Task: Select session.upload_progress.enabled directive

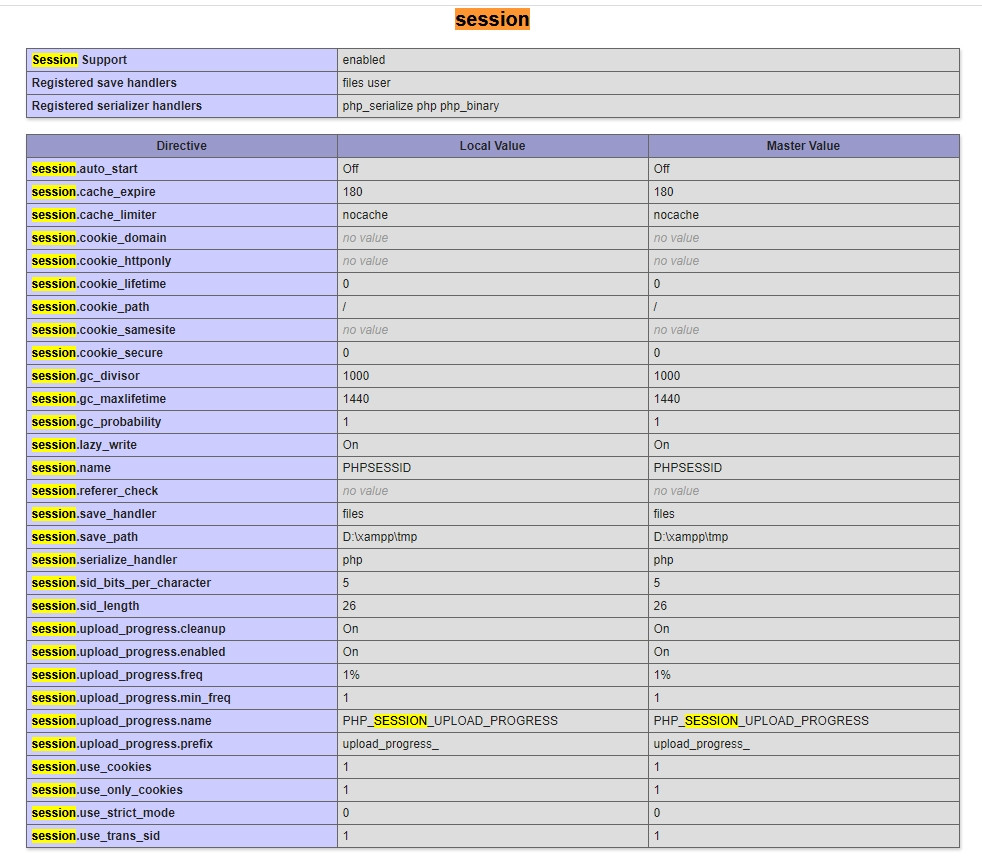Action: [x=128, y=652]
